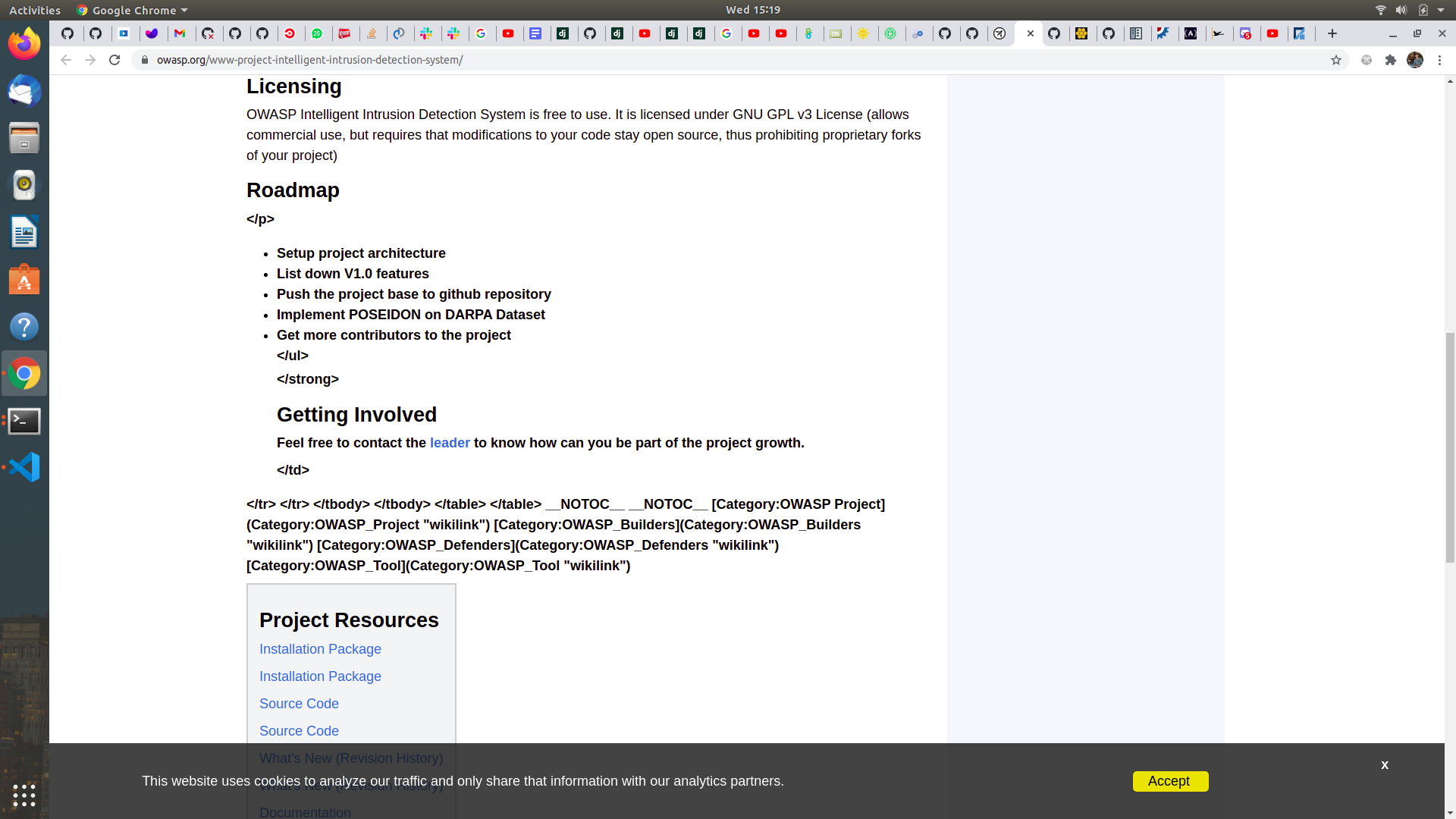The height and width of the screenshot is (819, 1456).
Task: Click 'Get more contributors to the project'
Action: [394, 335]
